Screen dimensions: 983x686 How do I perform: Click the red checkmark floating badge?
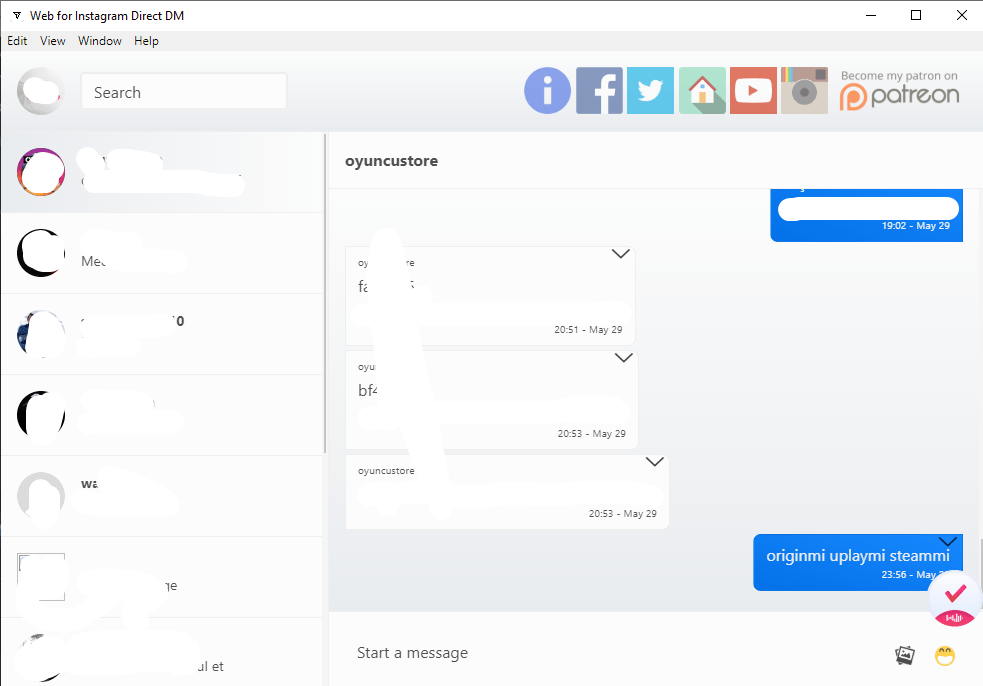(955, 599)
